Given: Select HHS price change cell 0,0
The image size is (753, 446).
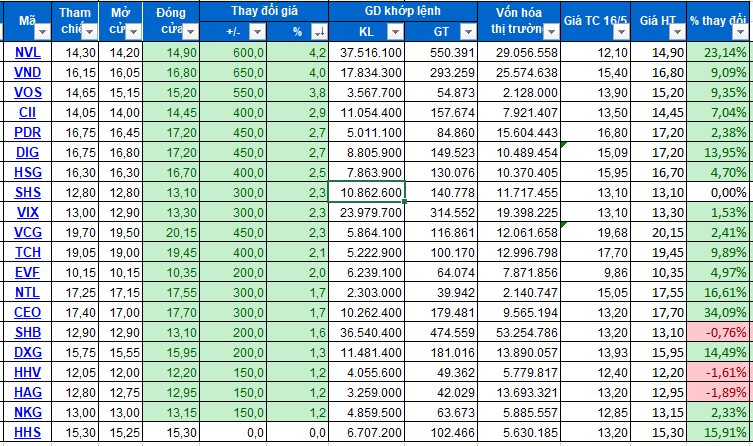Looking at the screenshot, I should tap(233, 433).
